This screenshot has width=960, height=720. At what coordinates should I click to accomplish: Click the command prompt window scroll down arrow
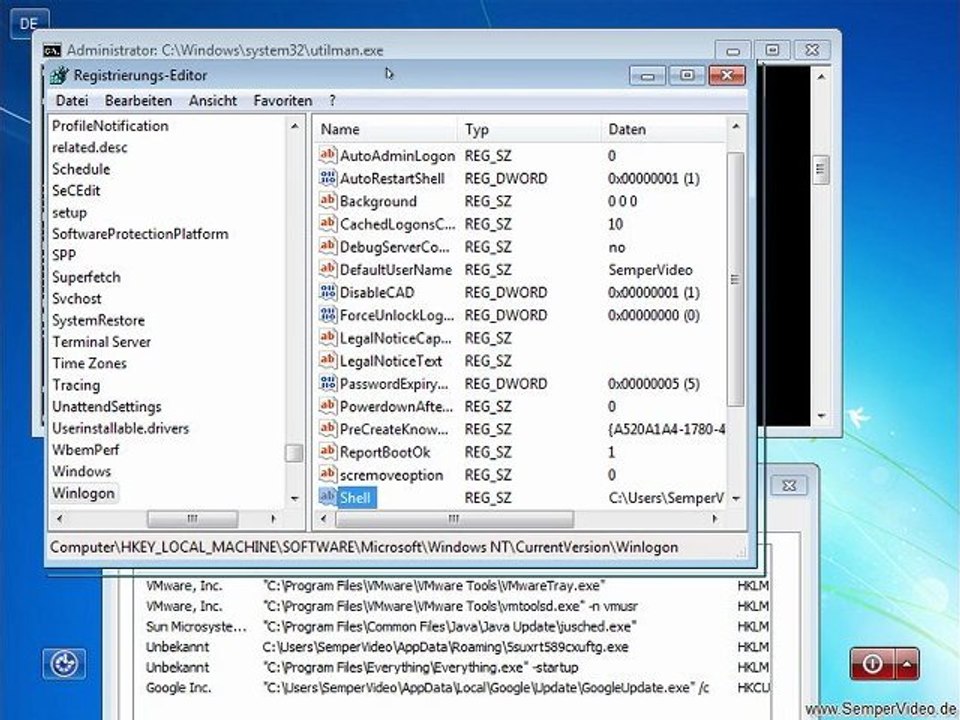[821, 416]
